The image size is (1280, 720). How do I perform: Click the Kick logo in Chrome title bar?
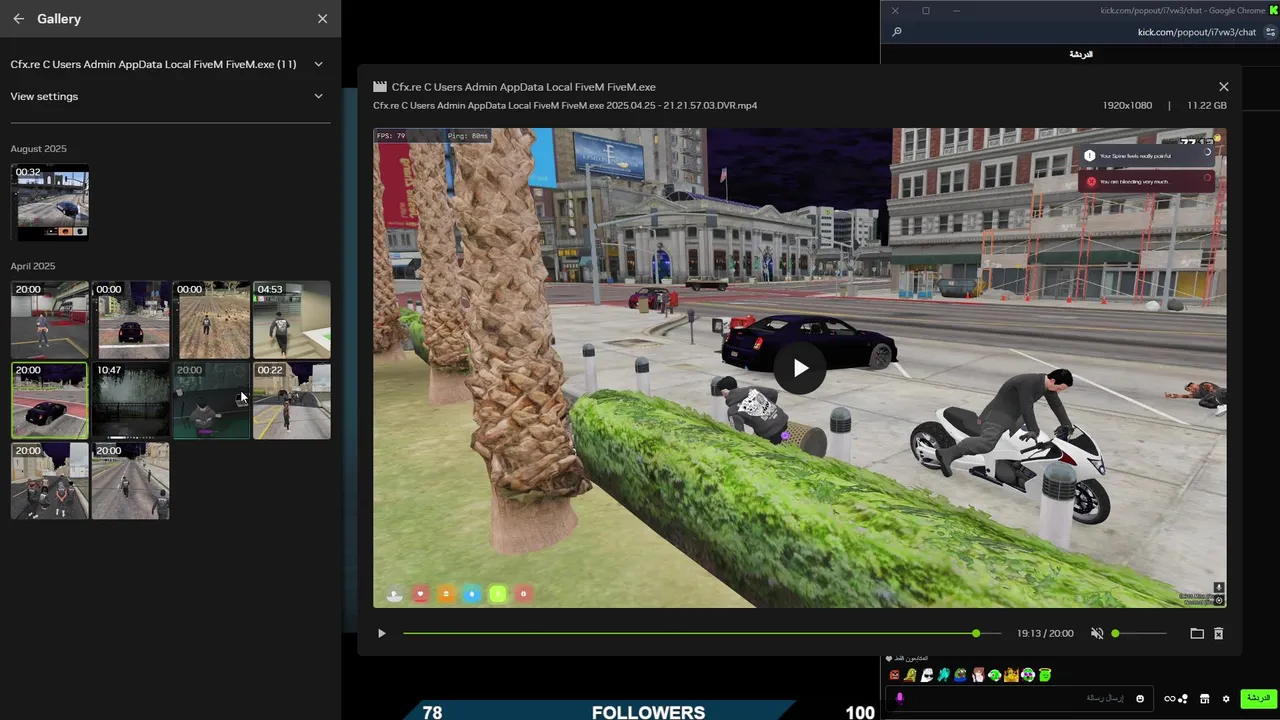click(1274, 10)
